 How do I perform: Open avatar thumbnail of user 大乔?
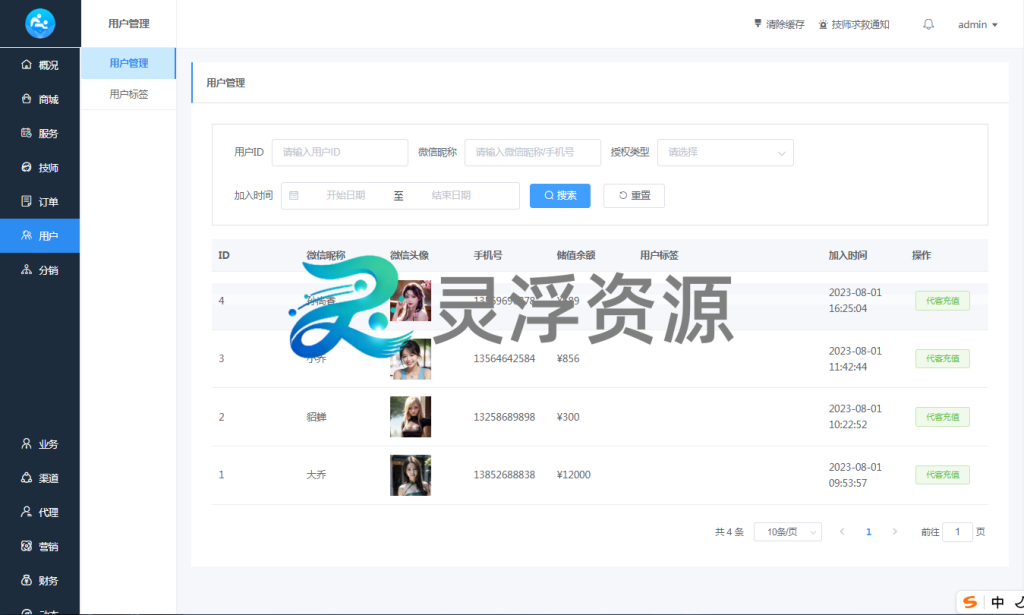pyautogui.click(x=410, y=475)
